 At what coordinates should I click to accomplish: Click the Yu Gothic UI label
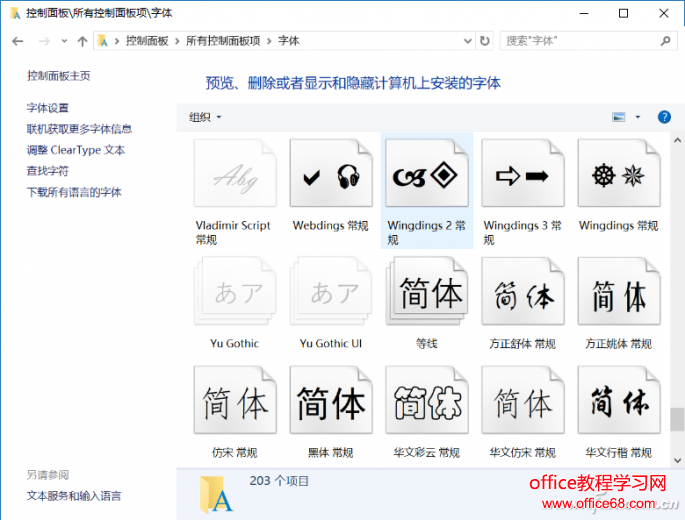[331, 343]
